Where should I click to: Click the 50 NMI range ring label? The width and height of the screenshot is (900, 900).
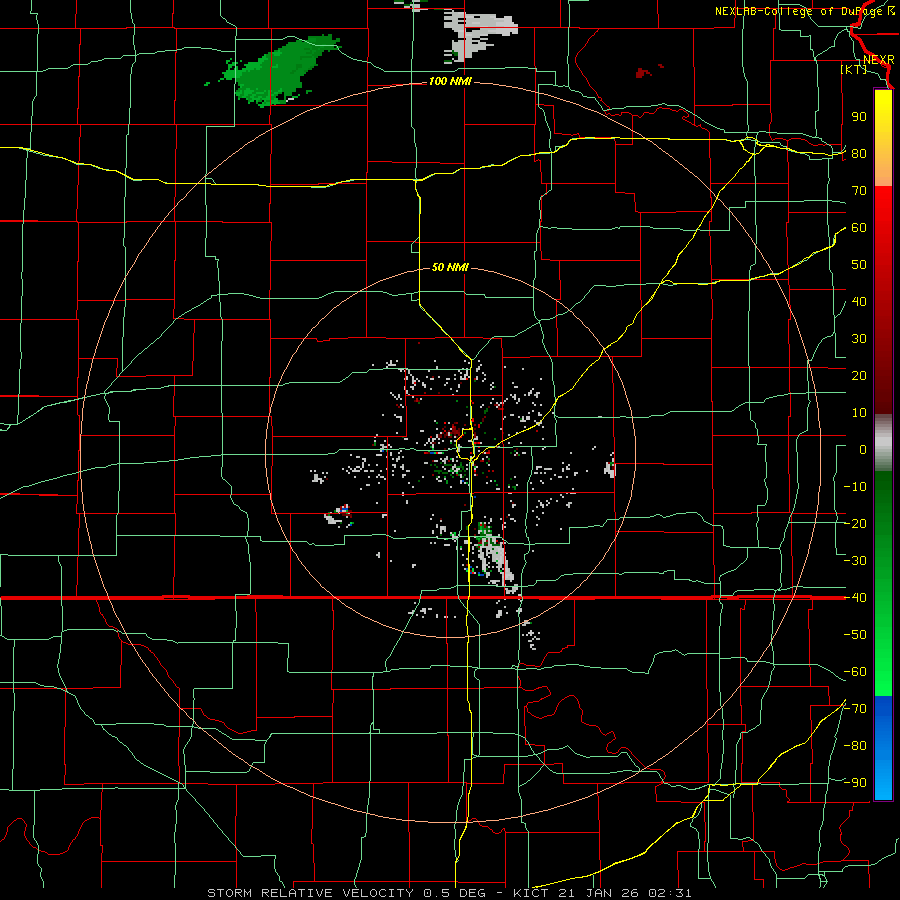(x=450, y=267)
